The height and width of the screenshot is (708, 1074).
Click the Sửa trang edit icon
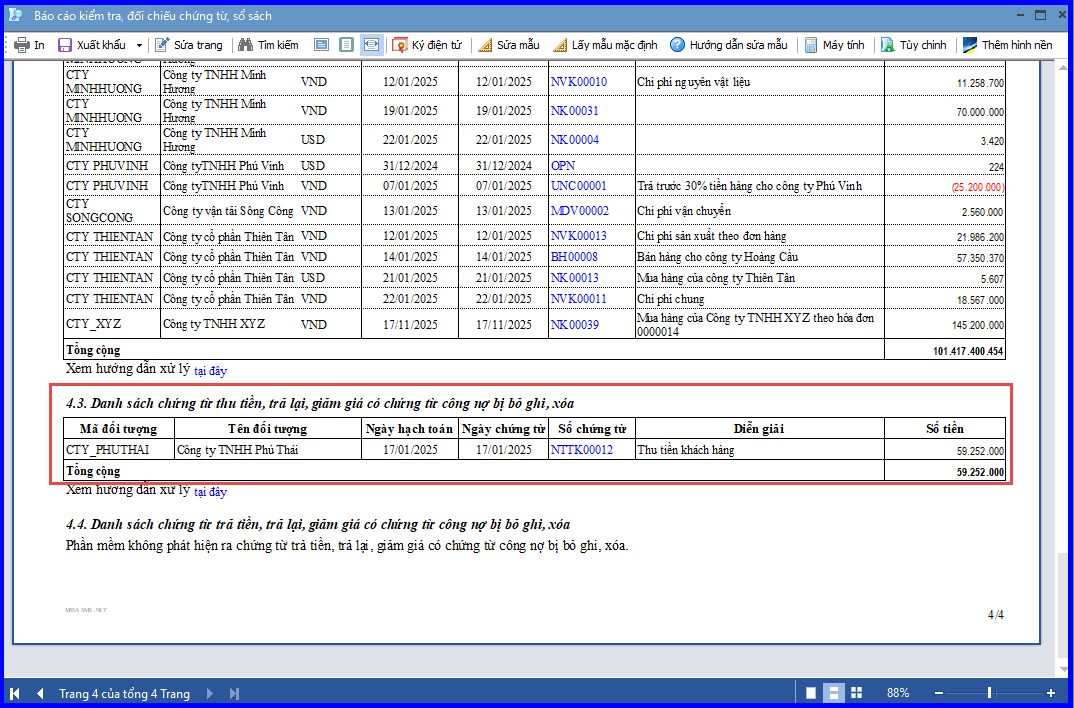pos(162,45)
